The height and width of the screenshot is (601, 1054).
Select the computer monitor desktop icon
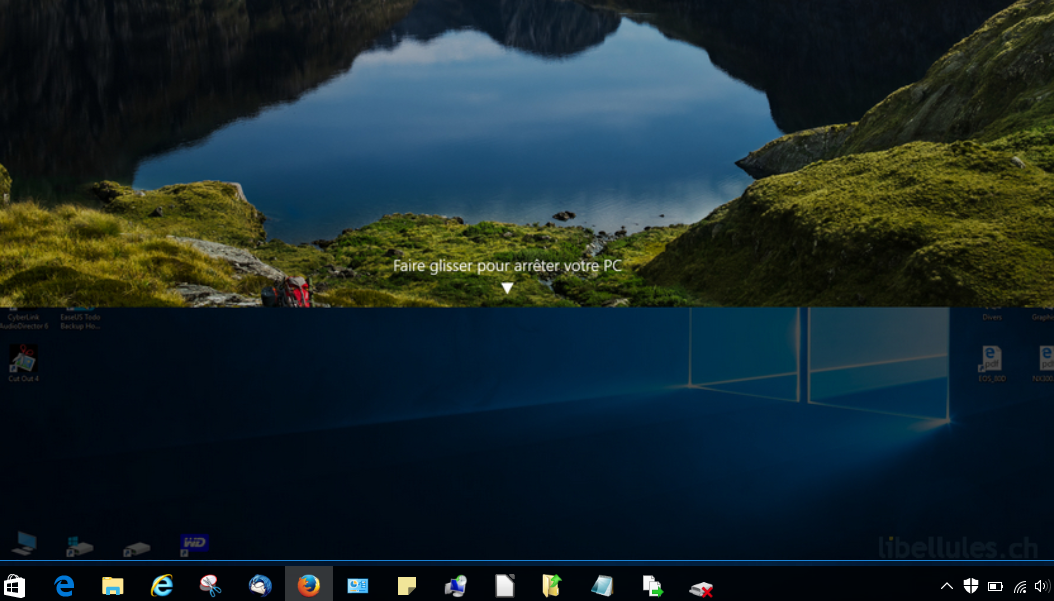click(24, 543)
